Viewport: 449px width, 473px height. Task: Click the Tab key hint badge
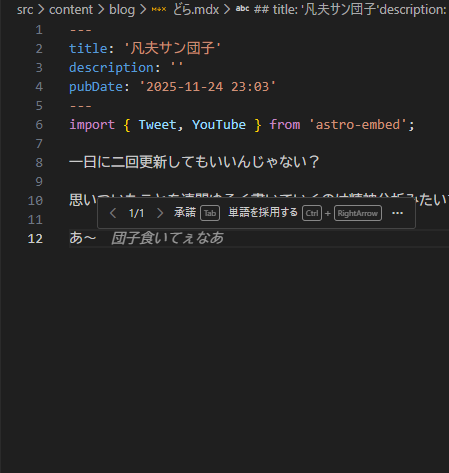(210, 213)
